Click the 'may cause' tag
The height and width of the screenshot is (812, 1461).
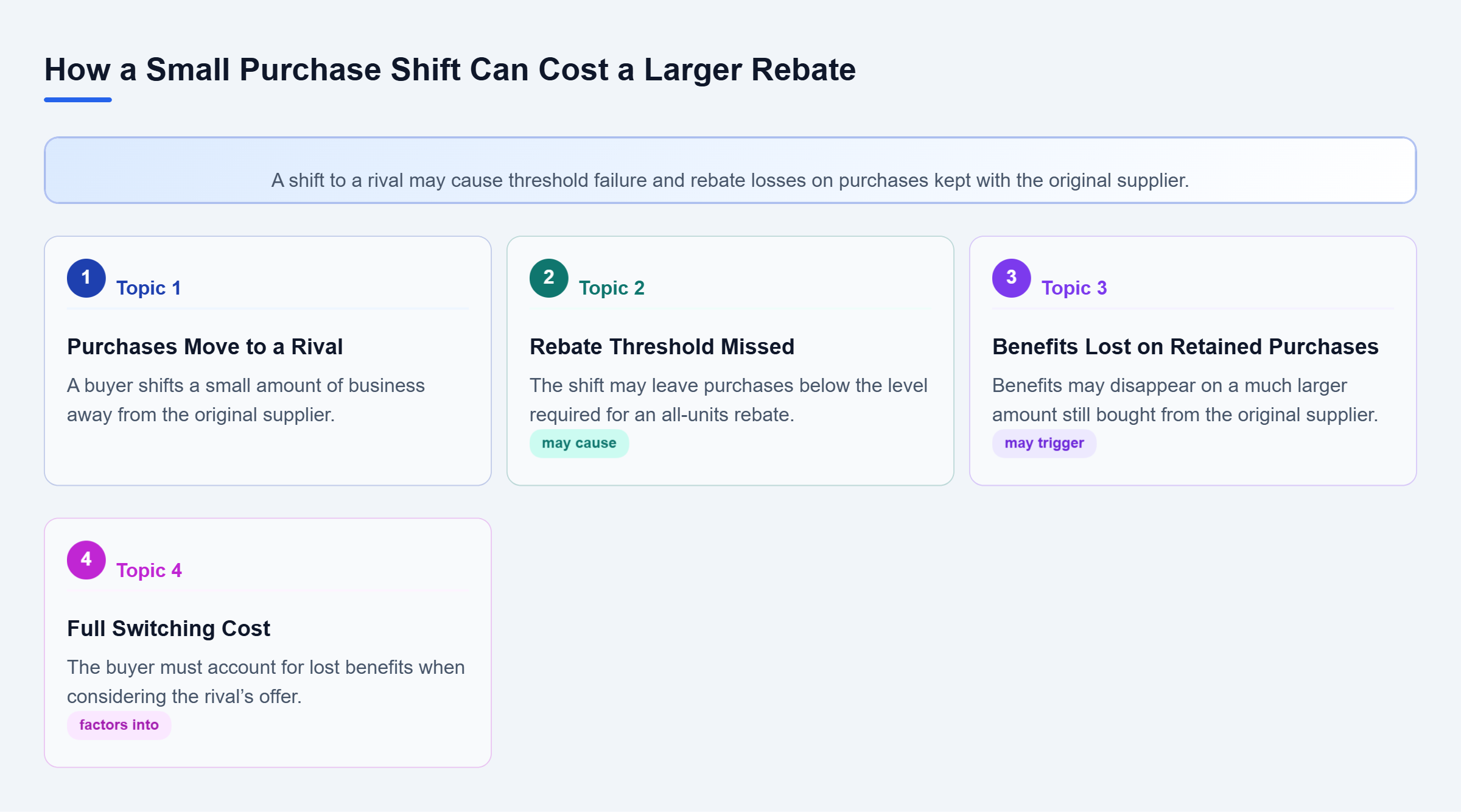pyautogui.click(x=579, y=443)
